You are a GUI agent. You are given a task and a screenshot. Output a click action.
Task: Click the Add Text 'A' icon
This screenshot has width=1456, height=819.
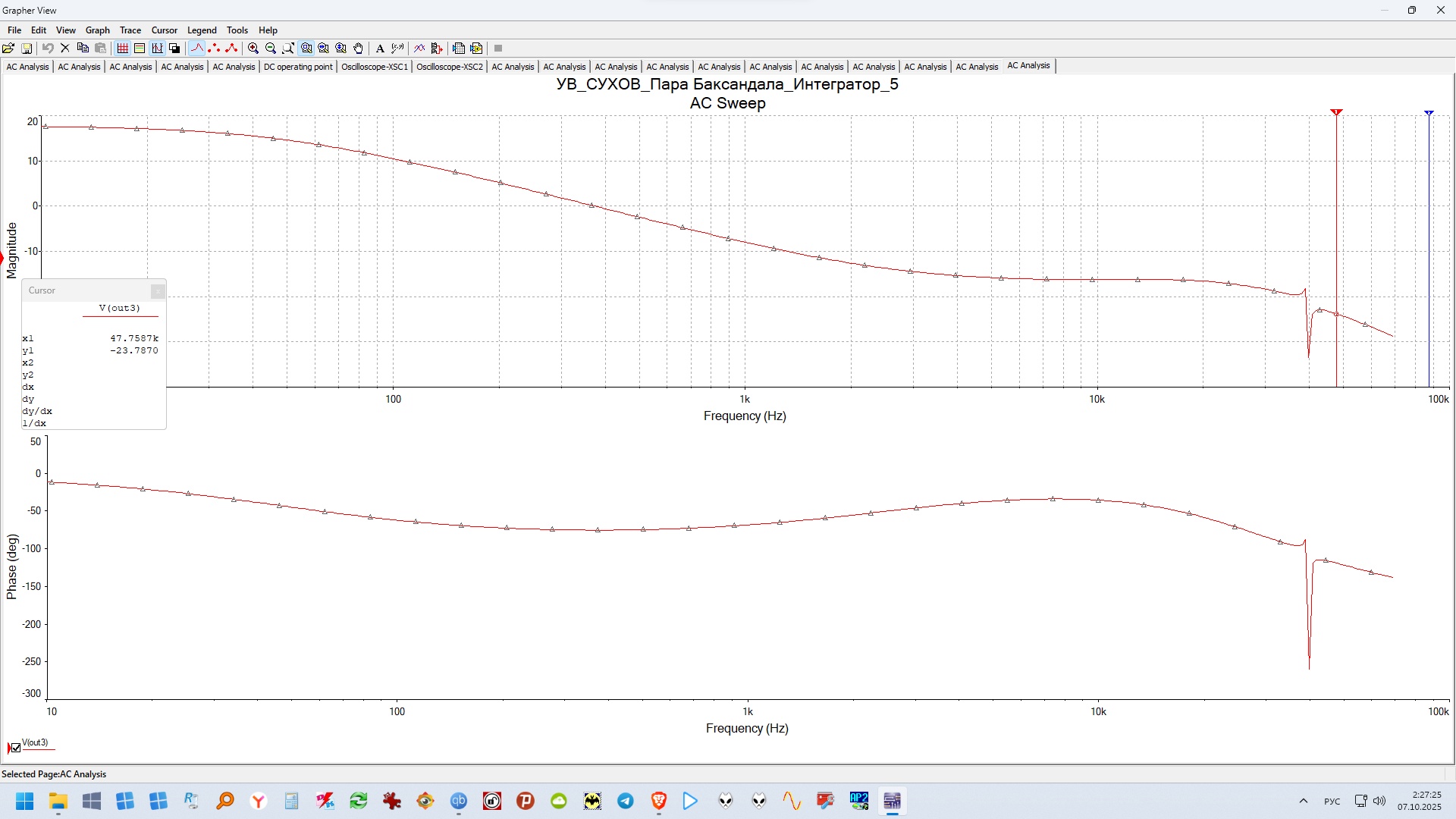click(380, 48)
